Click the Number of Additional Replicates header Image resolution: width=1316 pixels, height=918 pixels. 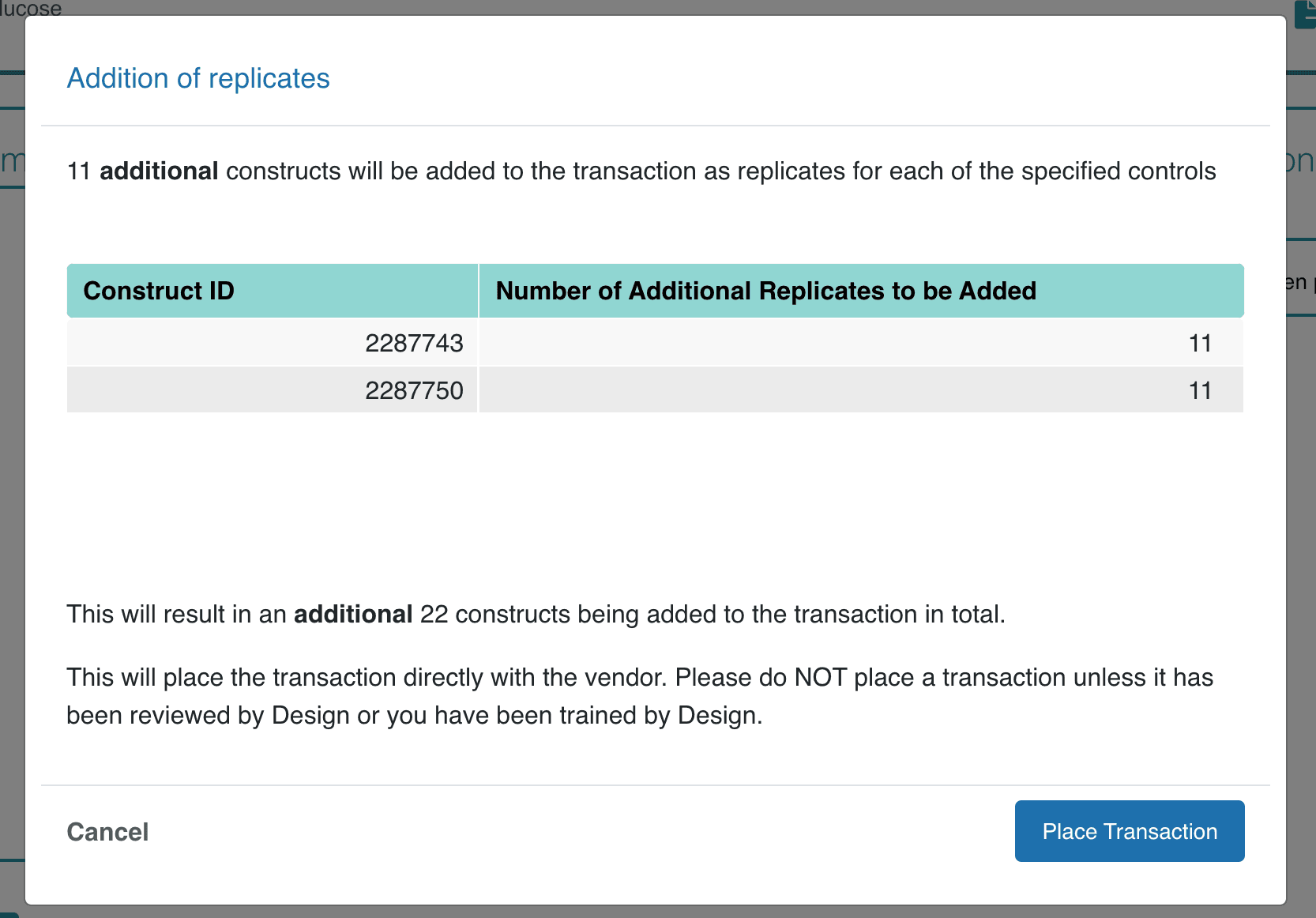765,291
